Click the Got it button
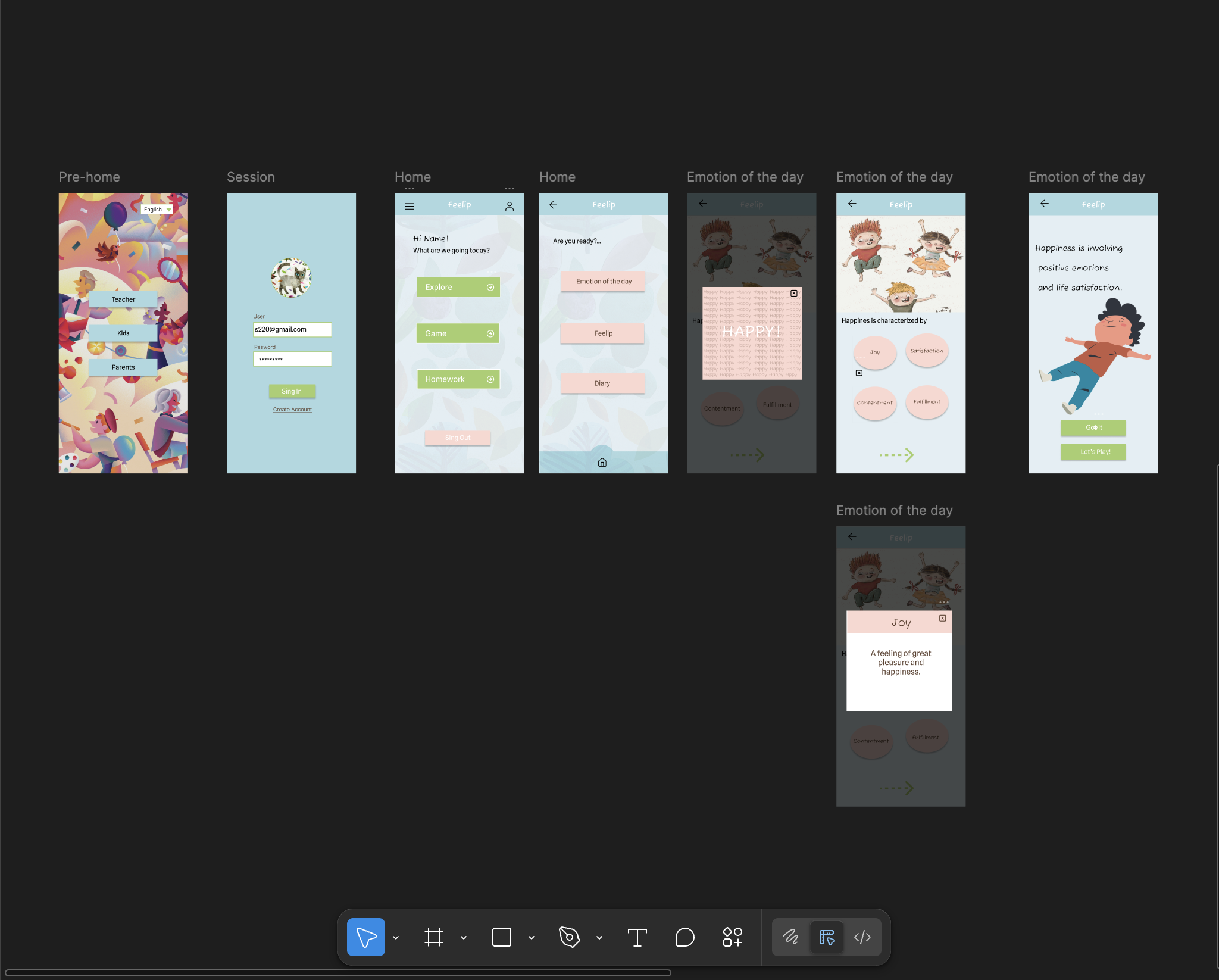The width and height of the screenshot is (1219, 980). click(1093, 427)
